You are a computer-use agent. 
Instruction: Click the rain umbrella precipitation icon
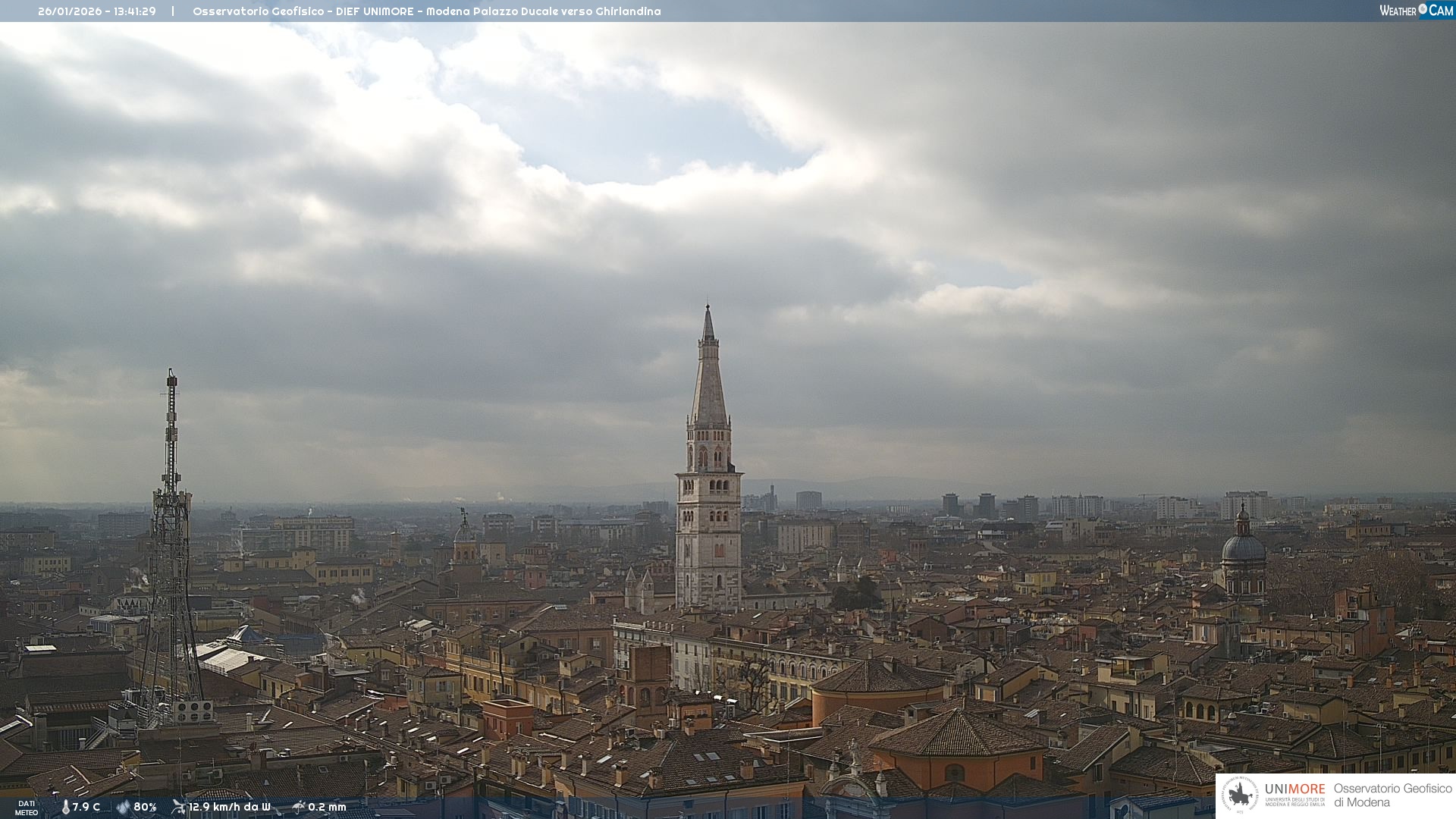pyautogui.click(x=298, y=807)
